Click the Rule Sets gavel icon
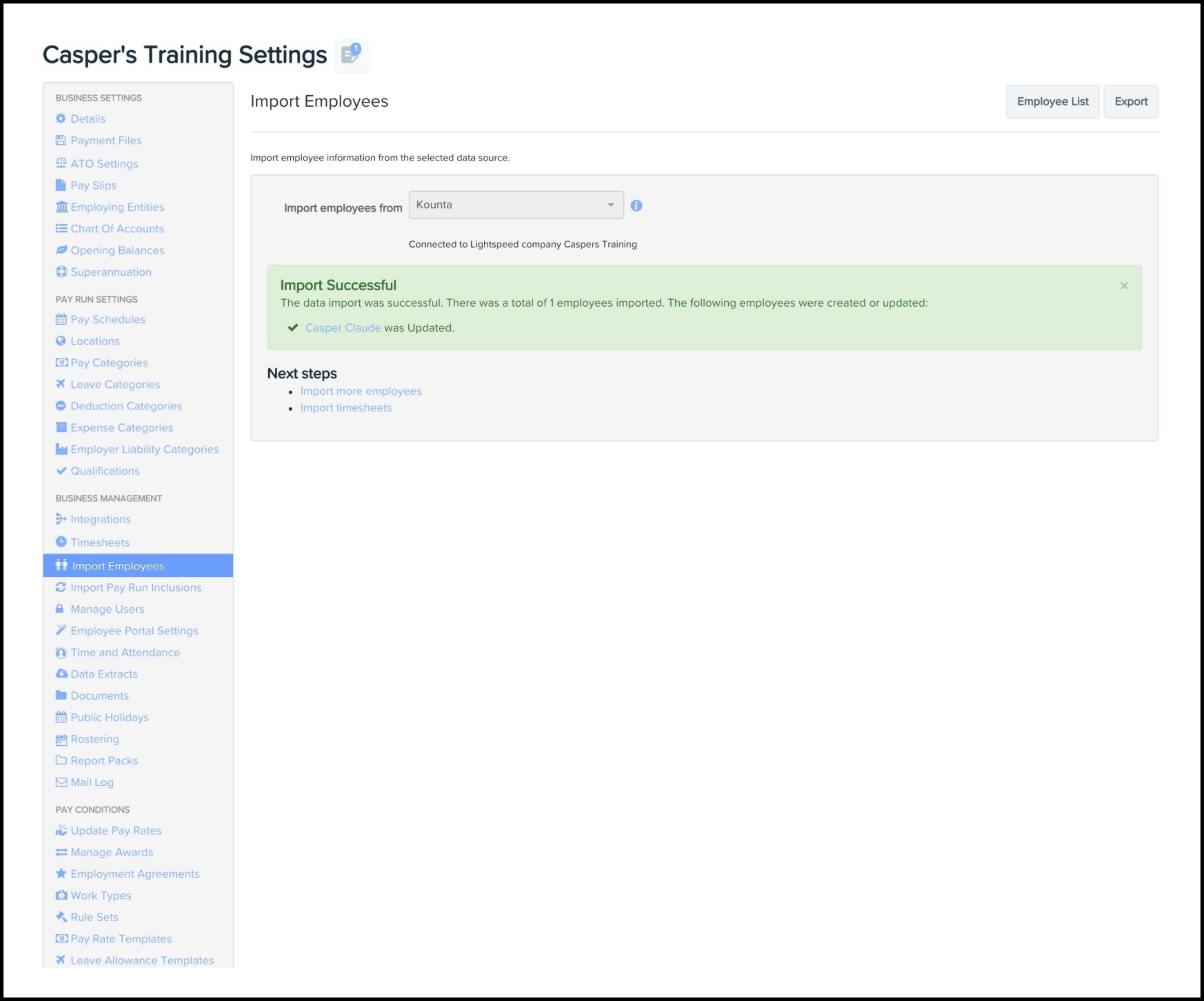 (x=61, y=916)
